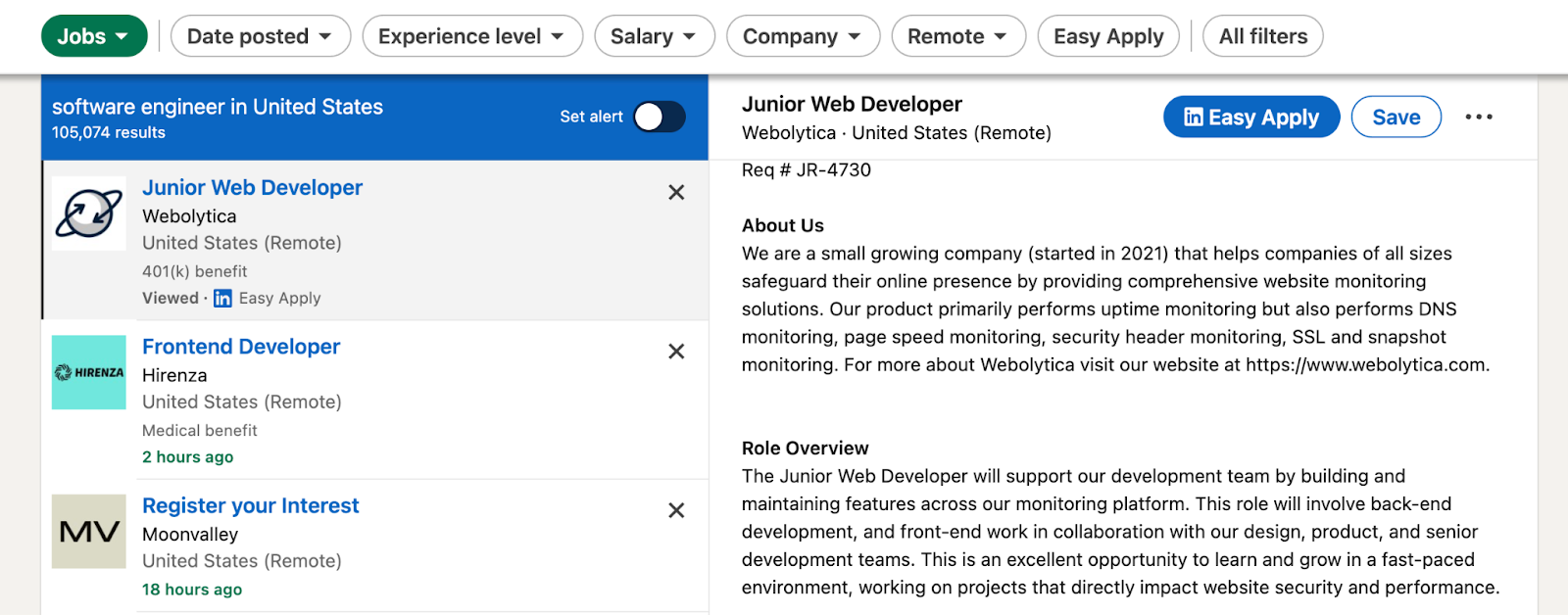Screen dimensions: 1568x615
Task: Click the Webolytica · United States (Remote) subtitle
Action: tap(897, 133)
